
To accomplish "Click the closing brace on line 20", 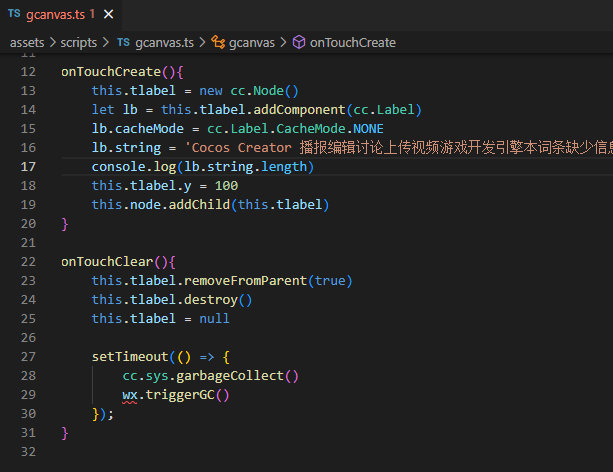I will point(65,224).
